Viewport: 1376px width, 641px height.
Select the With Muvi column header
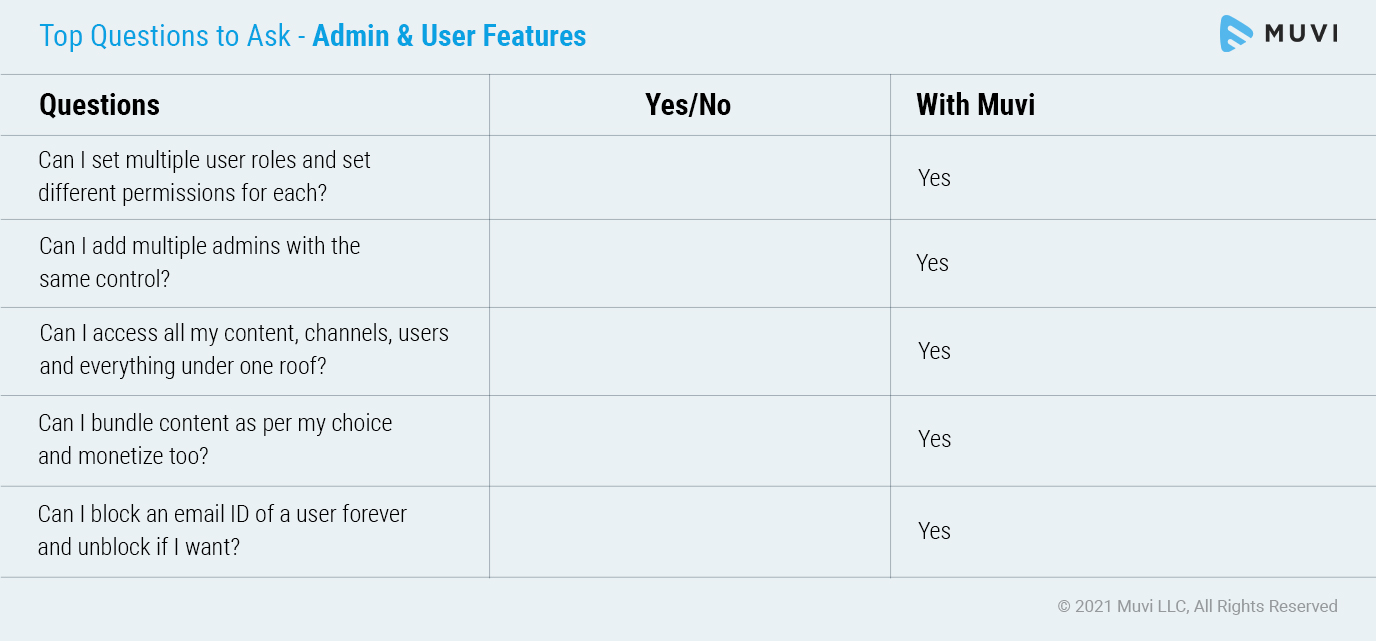[x=976, y=105]
